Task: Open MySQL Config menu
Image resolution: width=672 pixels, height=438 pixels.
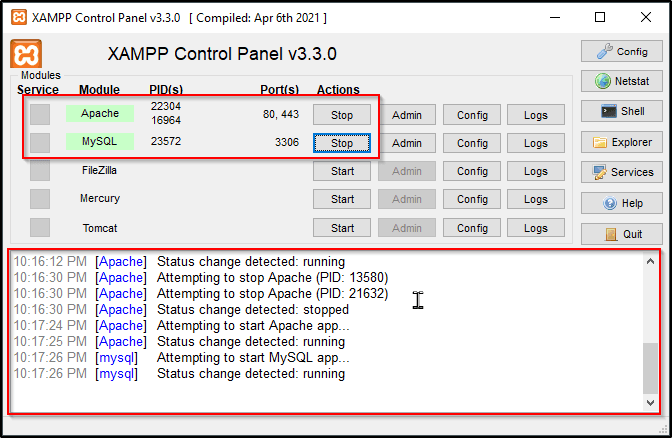Action: [x=472, y=143]
